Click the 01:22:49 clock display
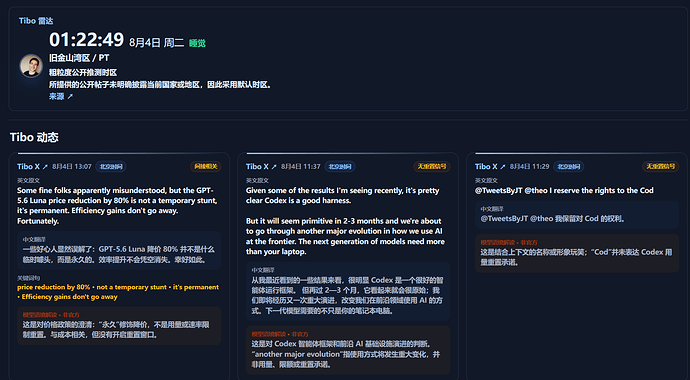Screen dimensions: 690x380 pyautogui.click(x=86, y=40)
